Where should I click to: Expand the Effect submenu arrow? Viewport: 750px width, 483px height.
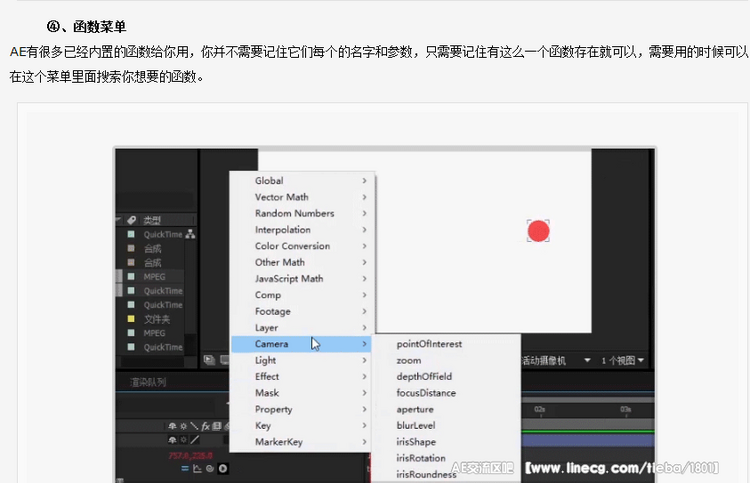364,376
